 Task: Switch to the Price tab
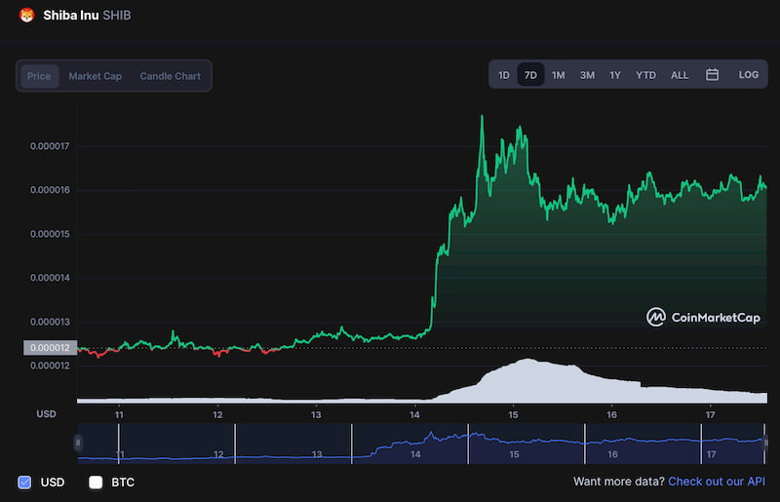[x=39, y=76]
